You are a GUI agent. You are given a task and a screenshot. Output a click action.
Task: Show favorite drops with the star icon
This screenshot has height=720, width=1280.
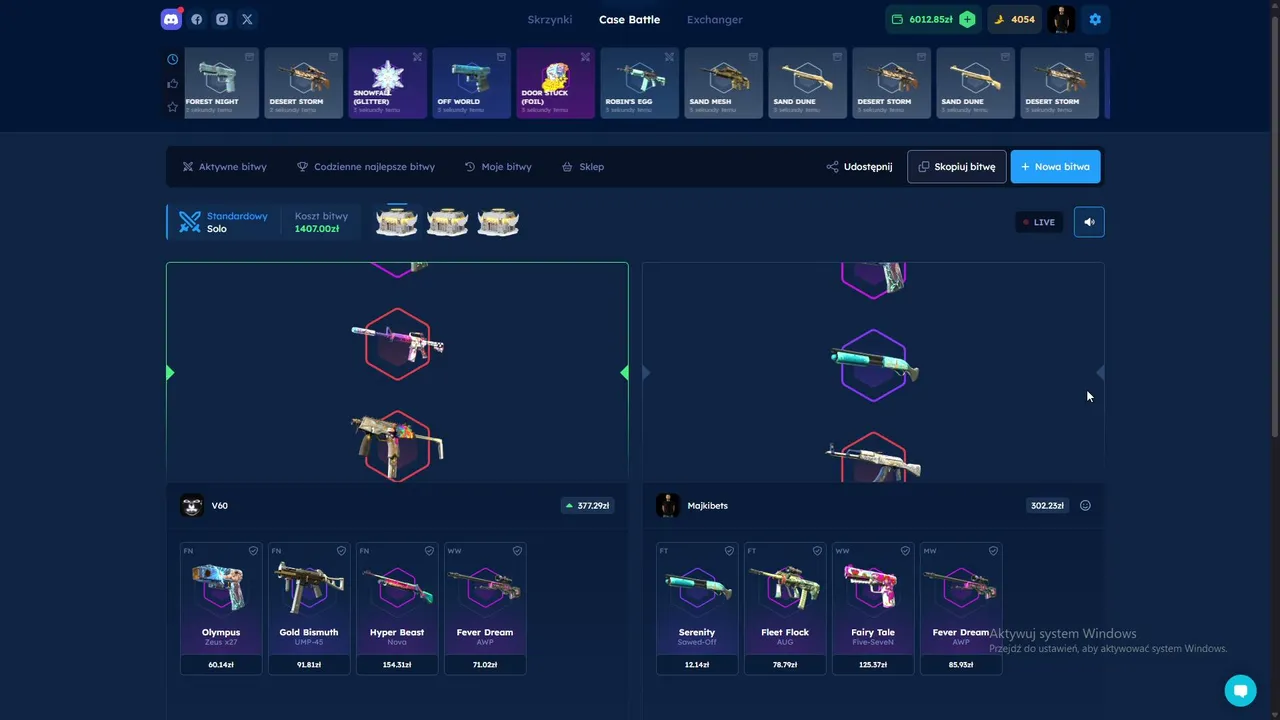tap(173, 107)
